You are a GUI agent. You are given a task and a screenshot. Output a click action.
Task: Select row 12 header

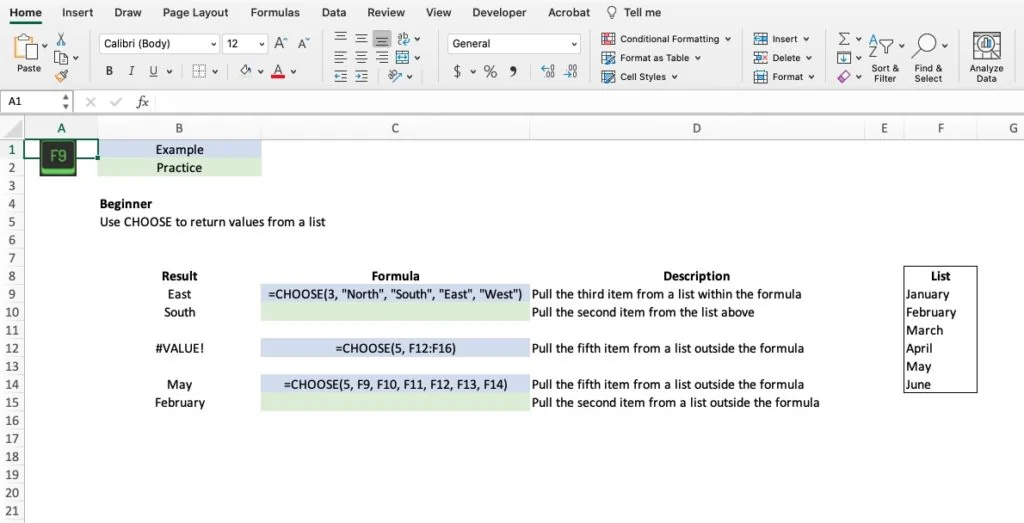pos(12,348)
